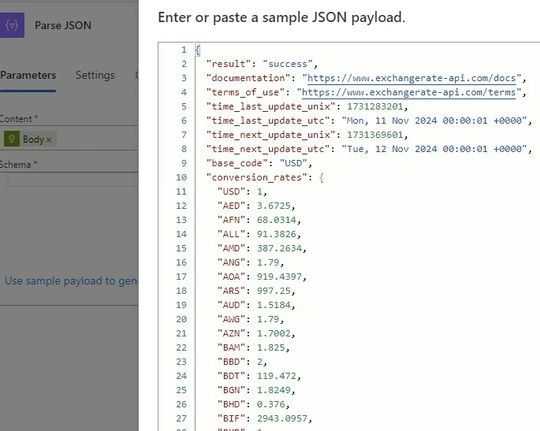Click line number 1 in editor gutter
Image resolution: width=540 pixels, height=431 pixels.
click(184, 50)
